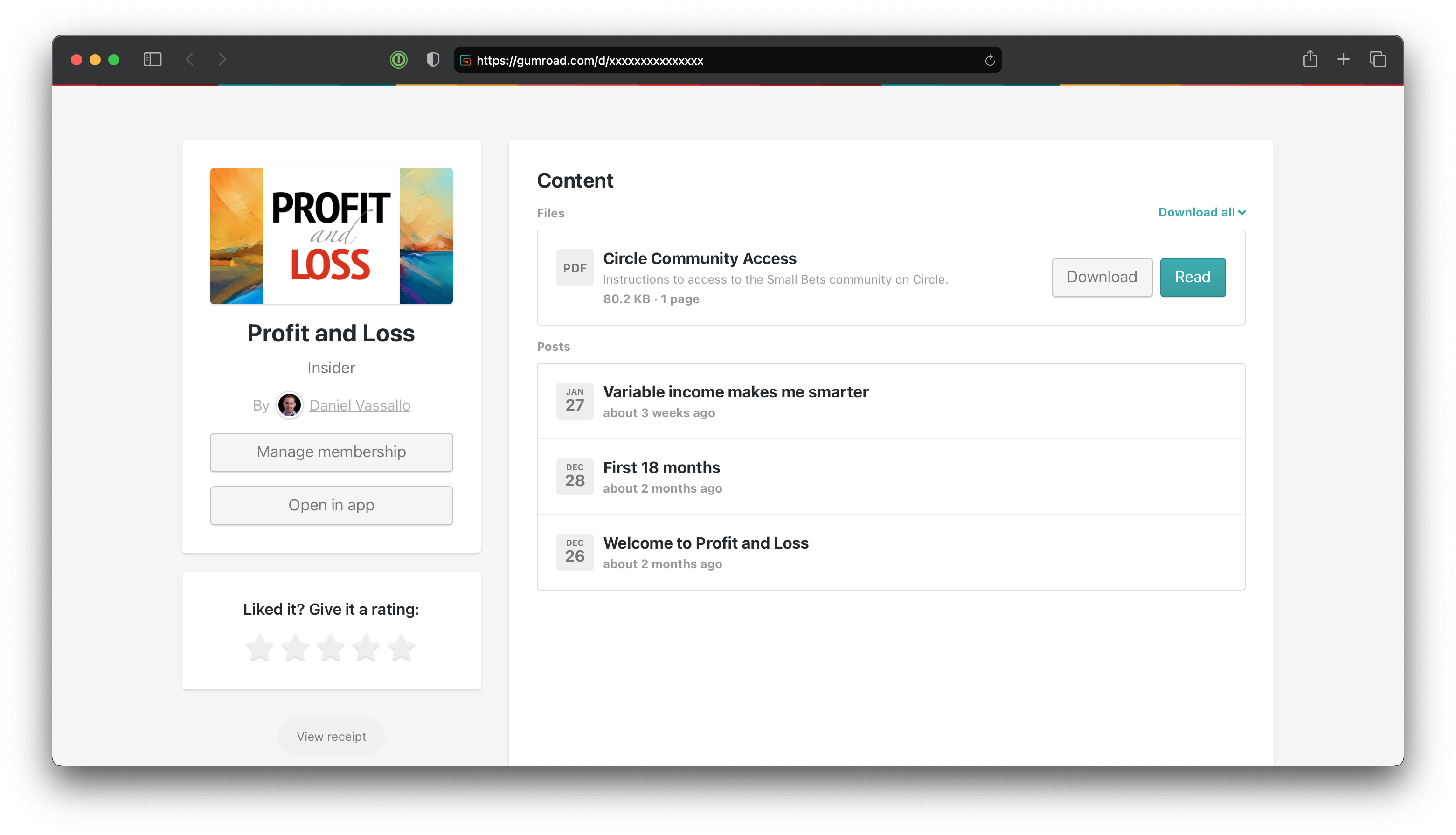Open the Share icon in toolbar
This screenshot has width=1456, height=835.
[x=1310, y=59]
